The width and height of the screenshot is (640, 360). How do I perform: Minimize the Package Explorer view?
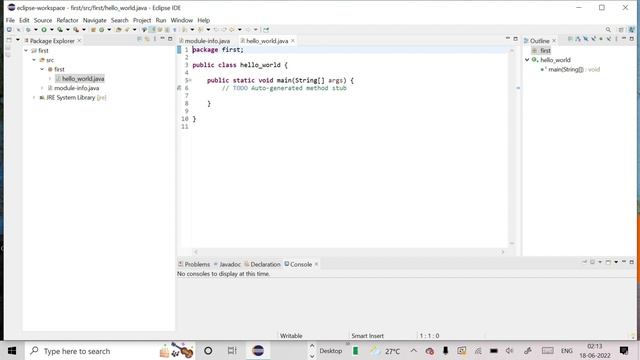click(x=162, y=38)
